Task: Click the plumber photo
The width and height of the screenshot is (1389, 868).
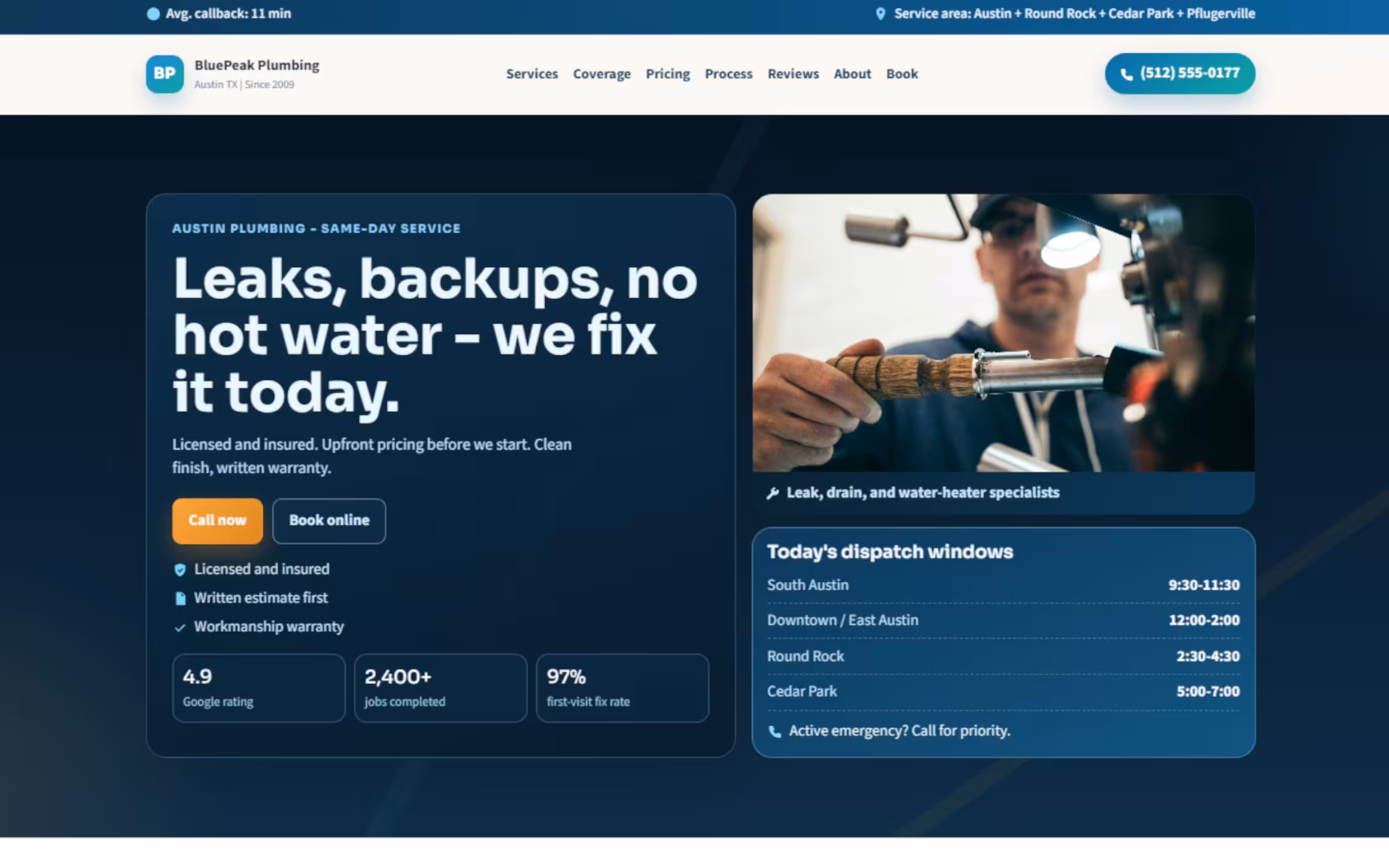Action: point(1003,333)
